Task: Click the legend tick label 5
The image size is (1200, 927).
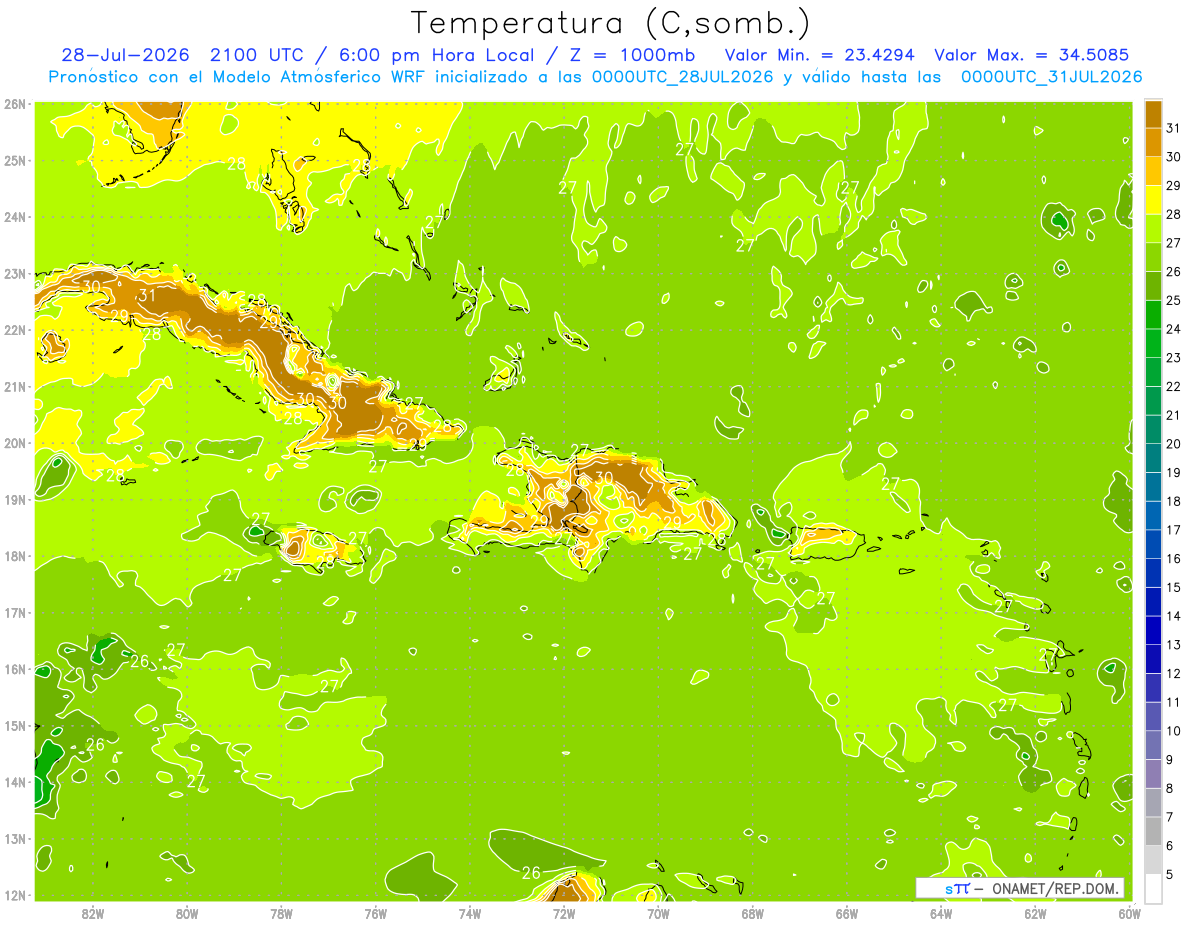Action: tap(1170, 875)
